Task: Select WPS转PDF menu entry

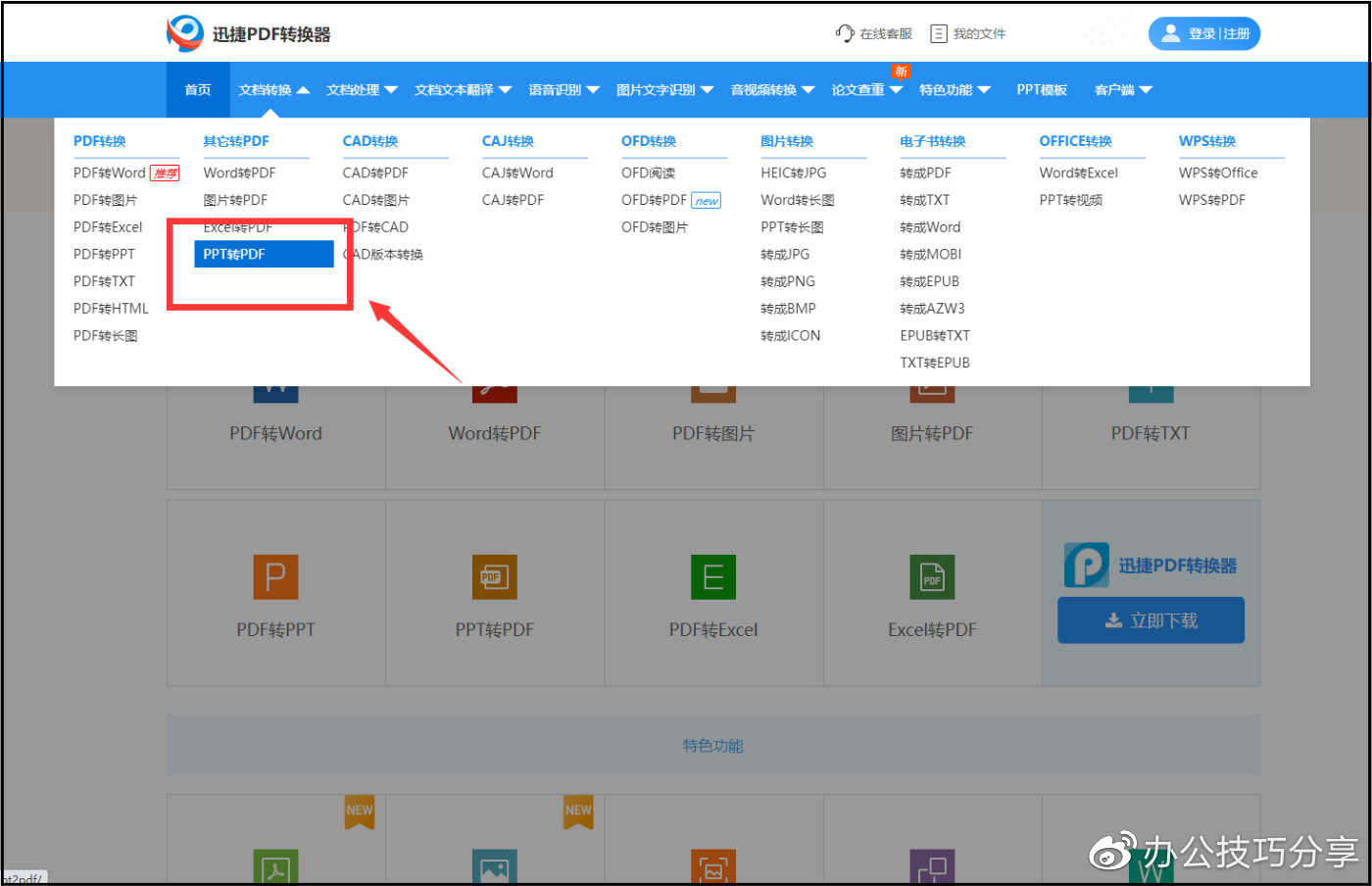Action: tap(1212, 200)
